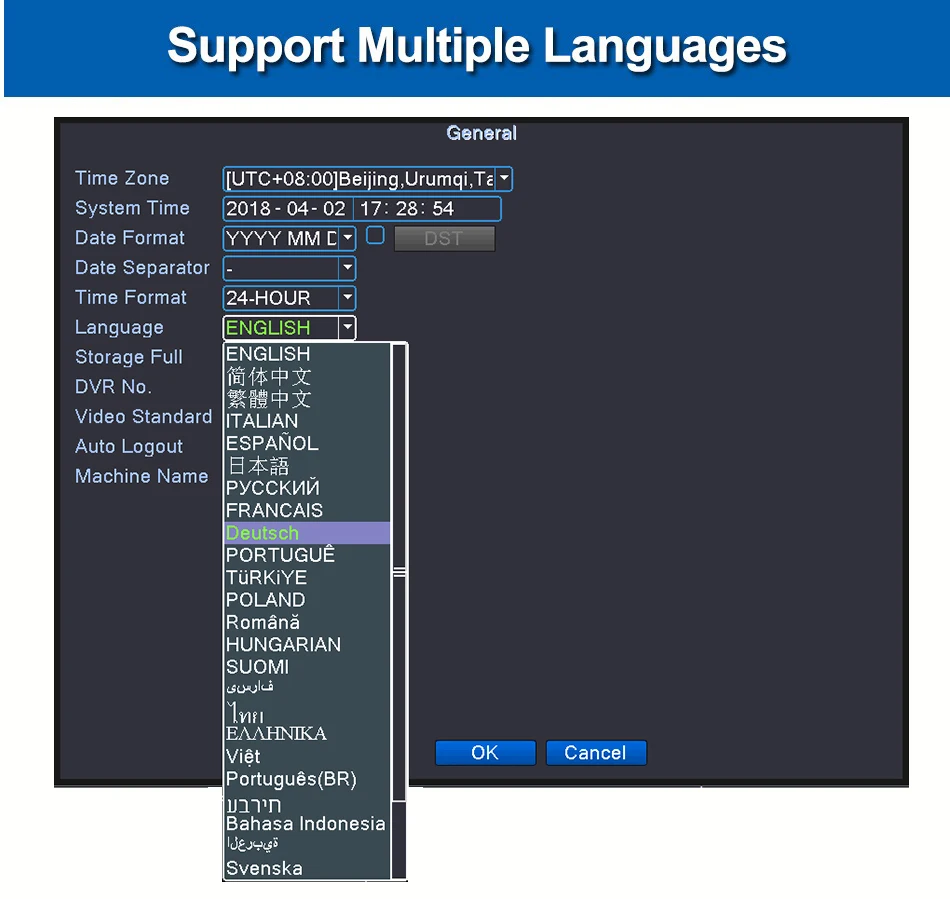Click the Cancel button
Screen dimensions: 950x899
tap(596, 752)
